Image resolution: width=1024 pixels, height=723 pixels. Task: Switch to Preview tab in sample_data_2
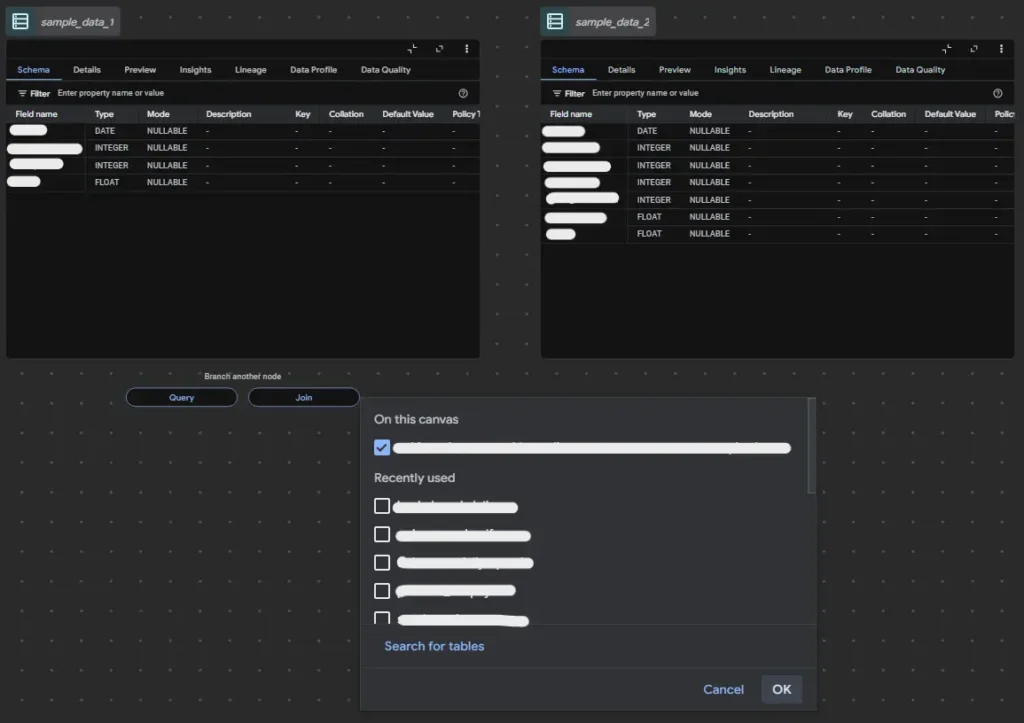coord(675,70)
